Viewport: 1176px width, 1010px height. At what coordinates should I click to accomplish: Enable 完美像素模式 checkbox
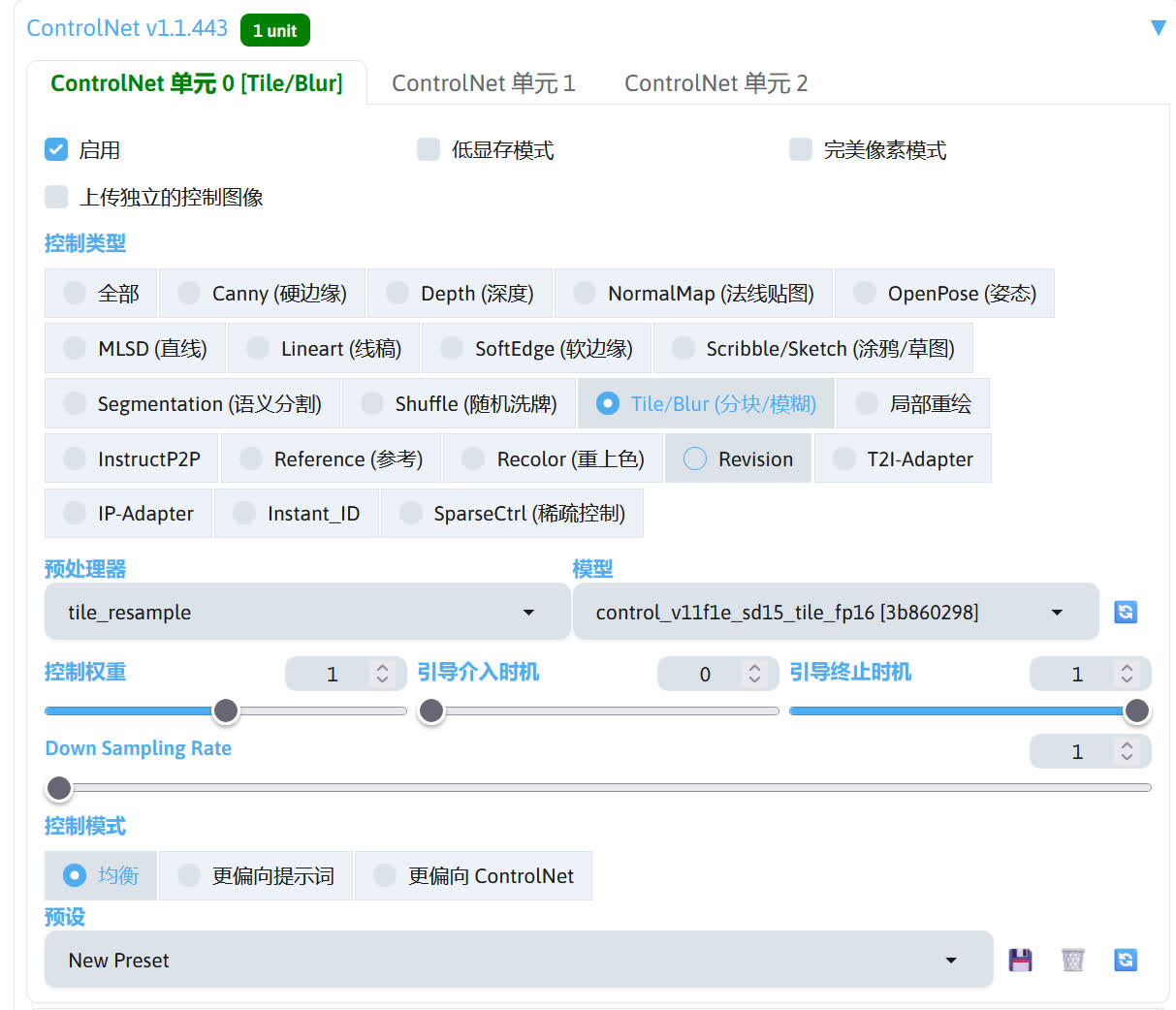pos(800,149)
